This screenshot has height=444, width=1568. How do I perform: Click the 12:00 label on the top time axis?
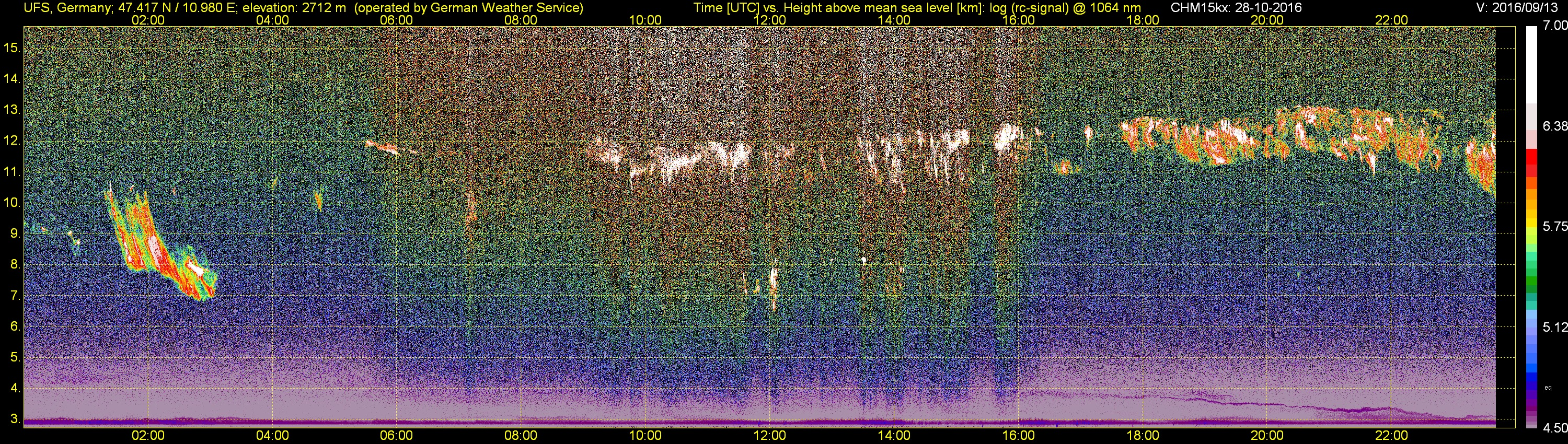[770, 20]
